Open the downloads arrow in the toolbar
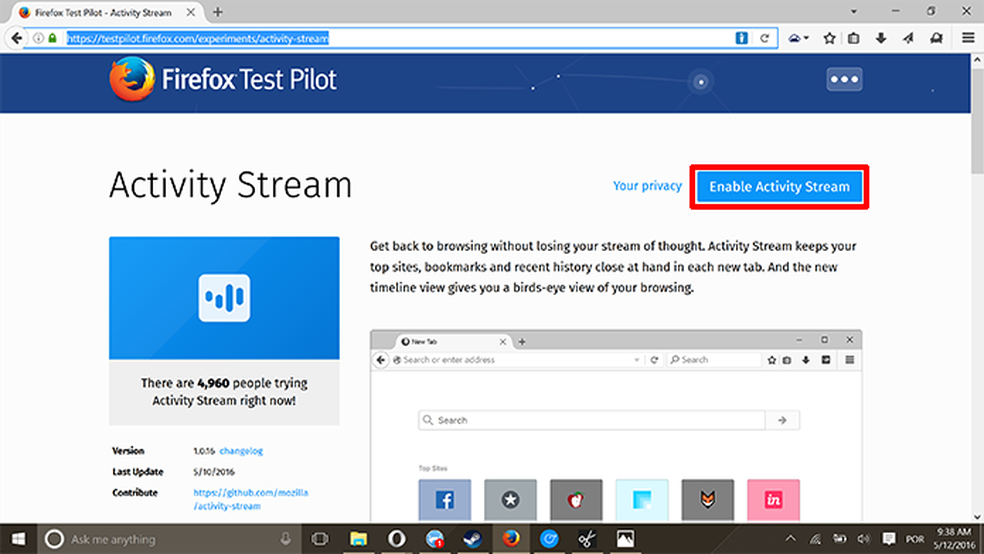Viewport: 984px width, 554px height. 881,38
